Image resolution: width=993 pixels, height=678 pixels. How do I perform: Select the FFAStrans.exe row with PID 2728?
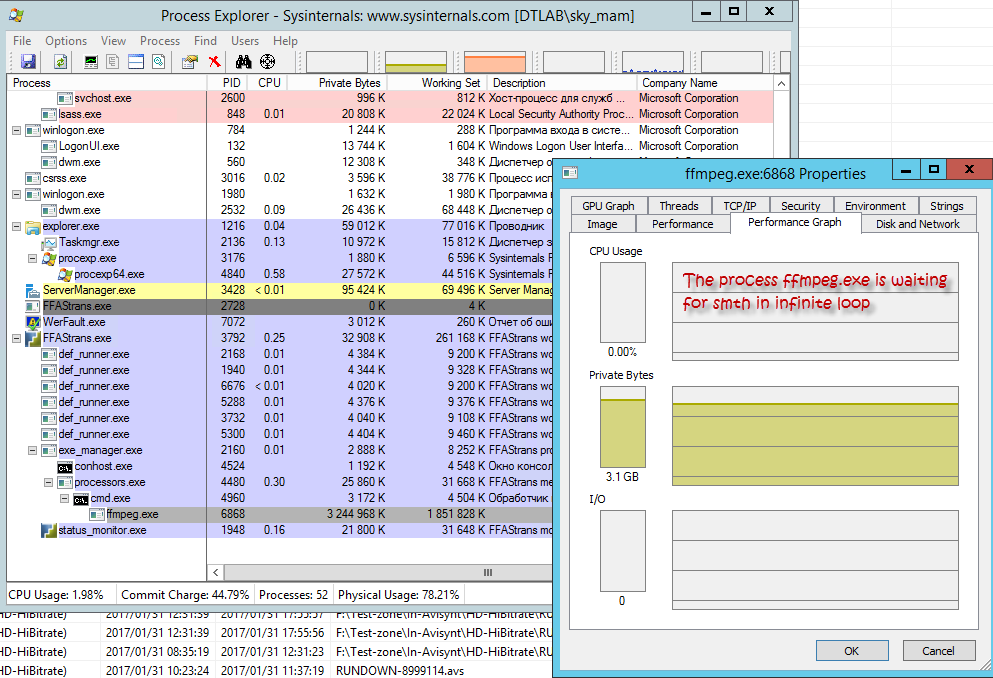[279, 306]
